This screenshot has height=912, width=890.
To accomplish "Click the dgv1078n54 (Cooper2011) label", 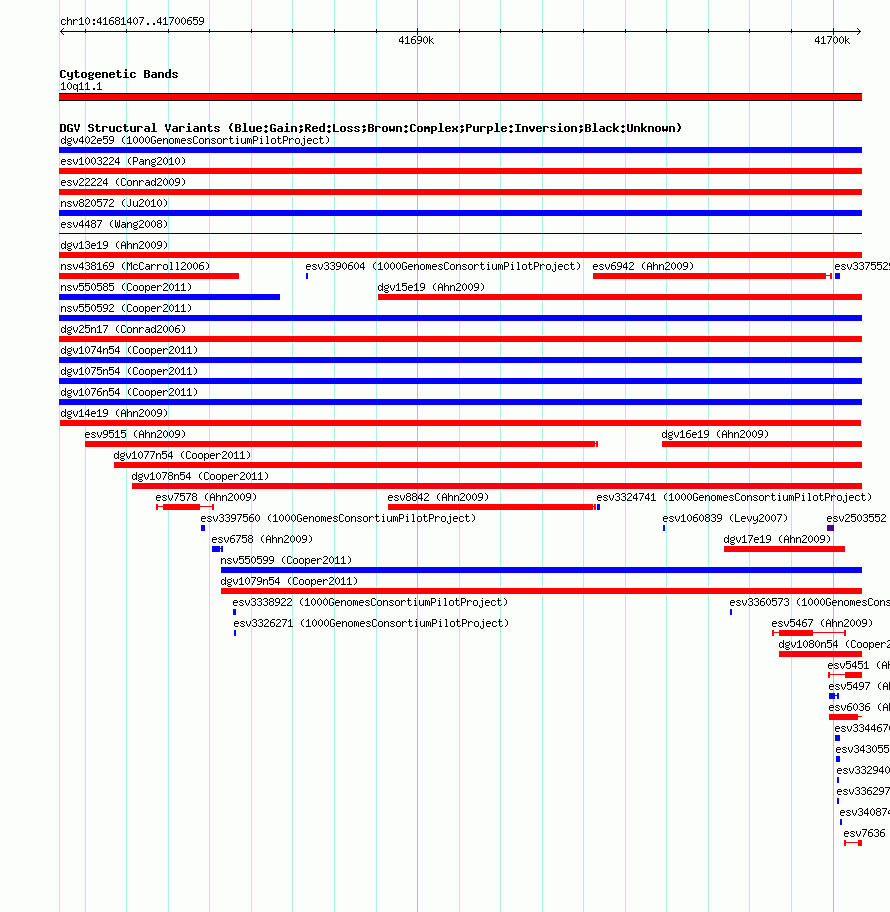I will click(201, 476).
